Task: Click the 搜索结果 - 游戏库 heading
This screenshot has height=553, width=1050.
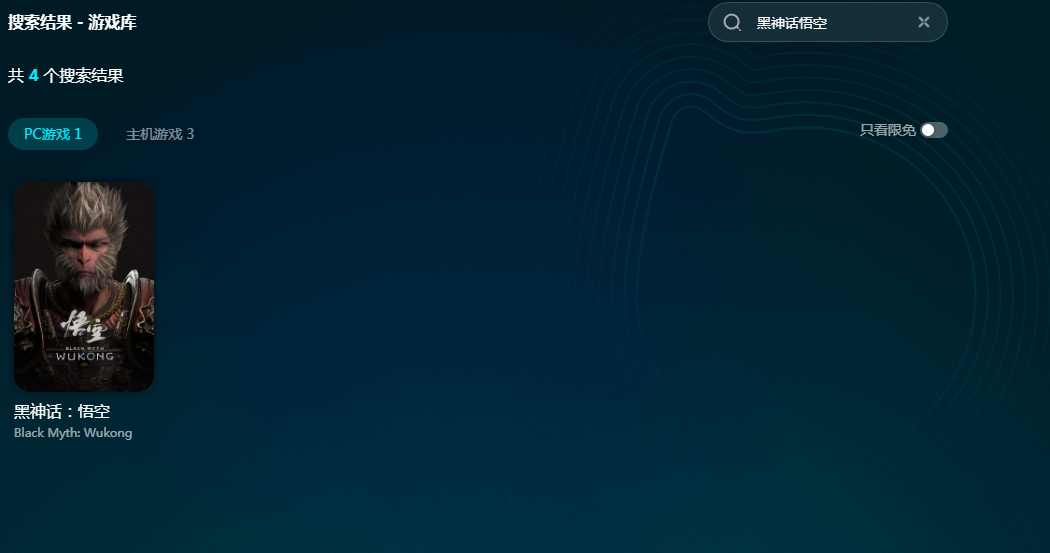Action: coord(72,22)
